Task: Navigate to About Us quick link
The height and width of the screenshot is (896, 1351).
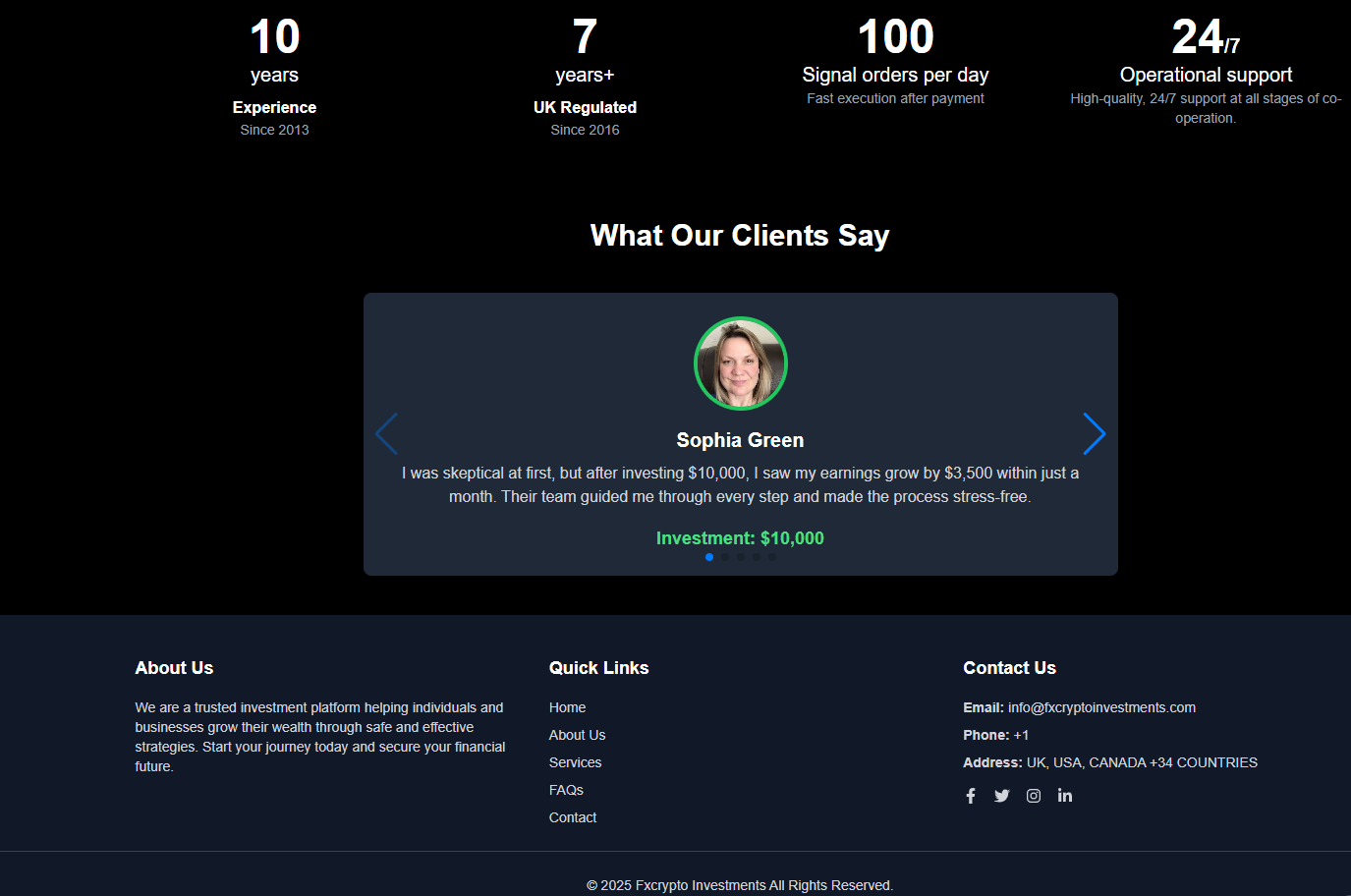Action: 577,735
